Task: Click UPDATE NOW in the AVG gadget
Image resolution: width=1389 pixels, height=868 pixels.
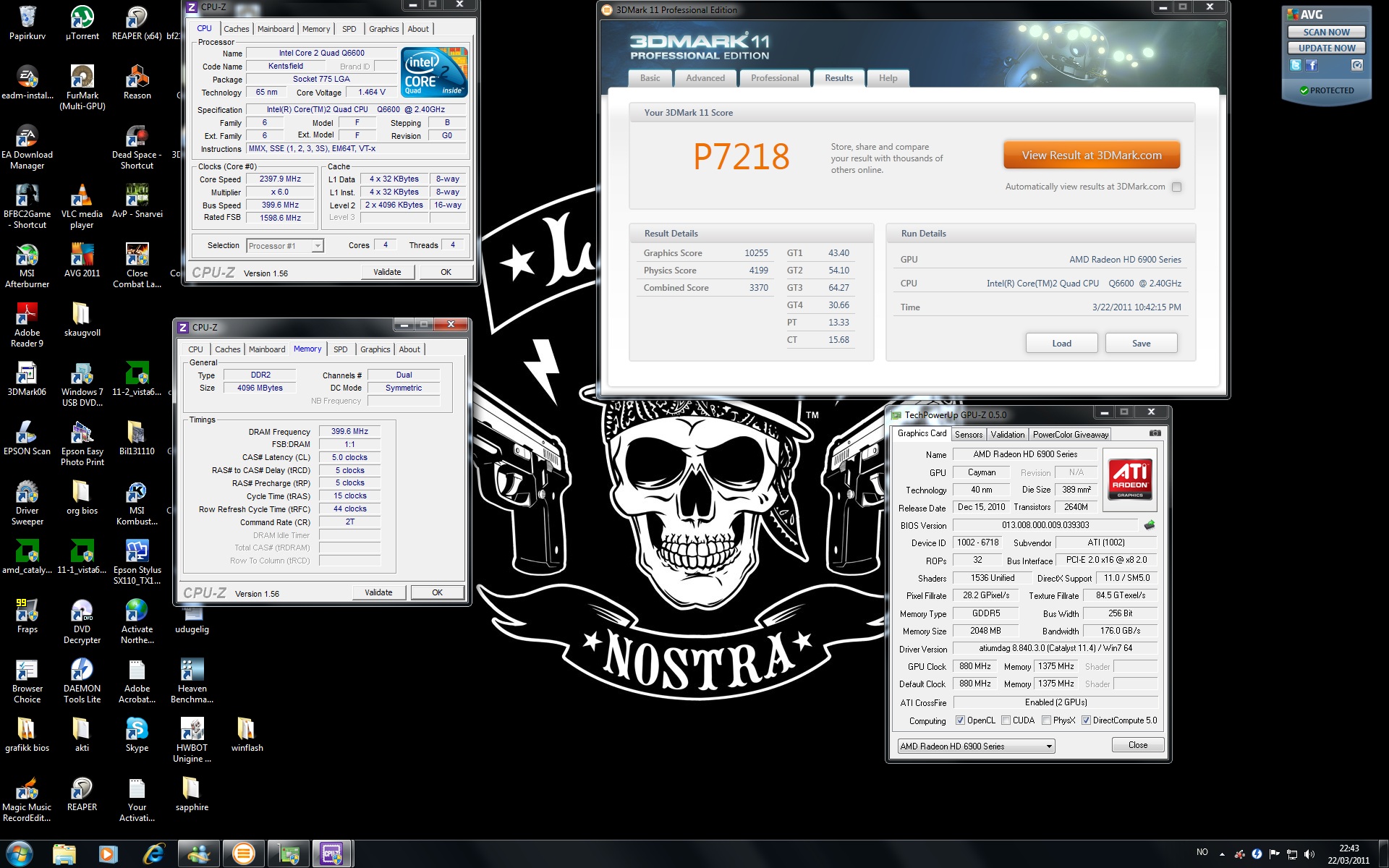Action: (1326, 48)
